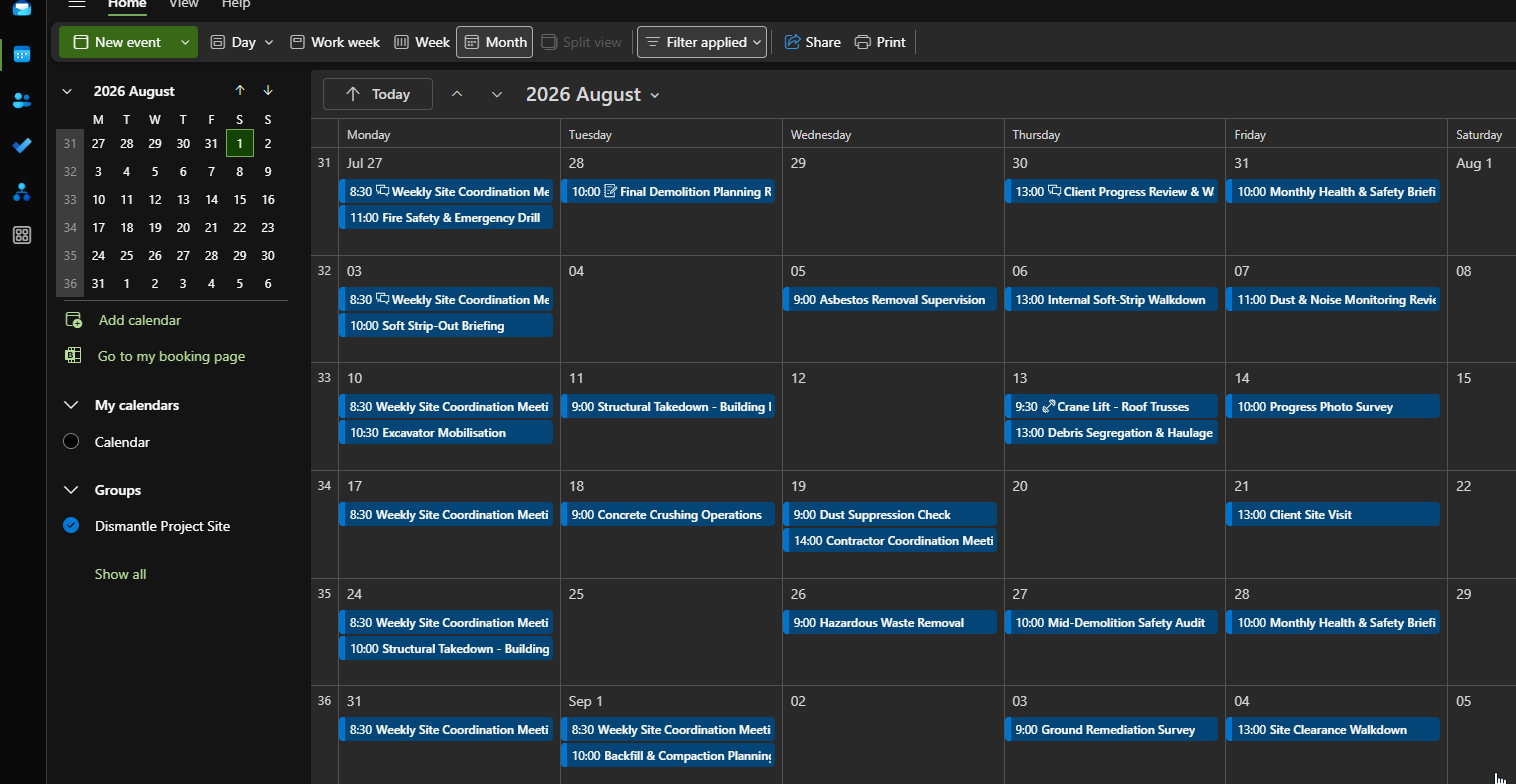Collapse the mini calendar 2026 August
The image size is (1516, 784).
pyautogui.click(x=67, y=91)
